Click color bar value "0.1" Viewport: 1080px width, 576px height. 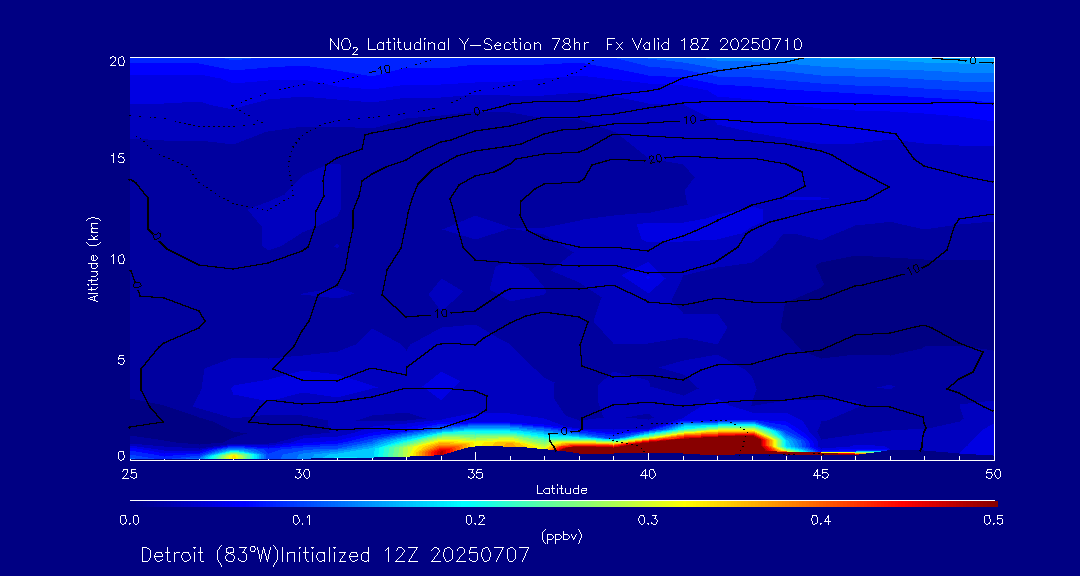(x=302, y=521)
